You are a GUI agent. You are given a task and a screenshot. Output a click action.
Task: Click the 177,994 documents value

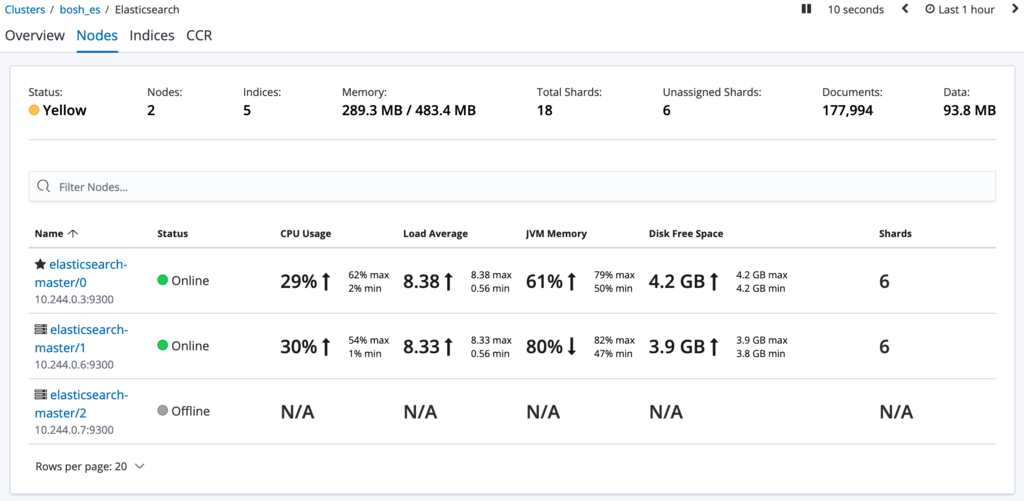(847, 110)
